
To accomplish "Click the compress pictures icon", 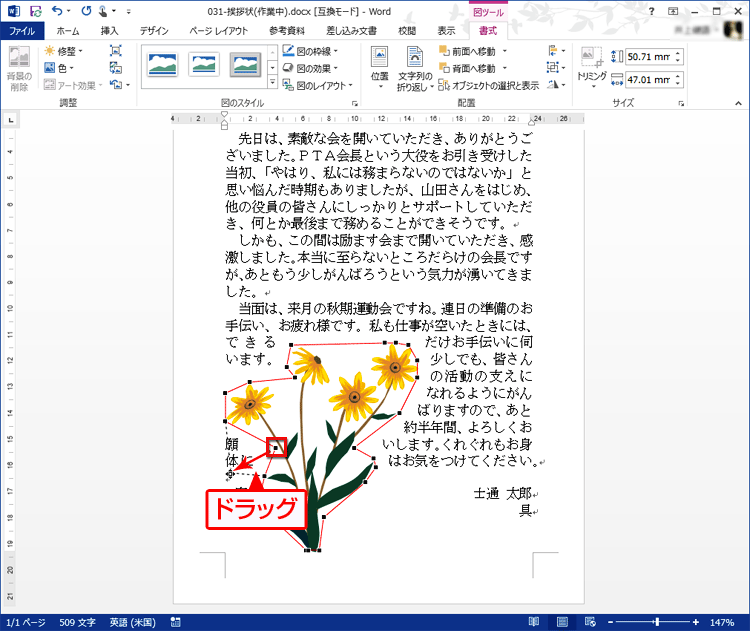I will (x=116, y=50).
